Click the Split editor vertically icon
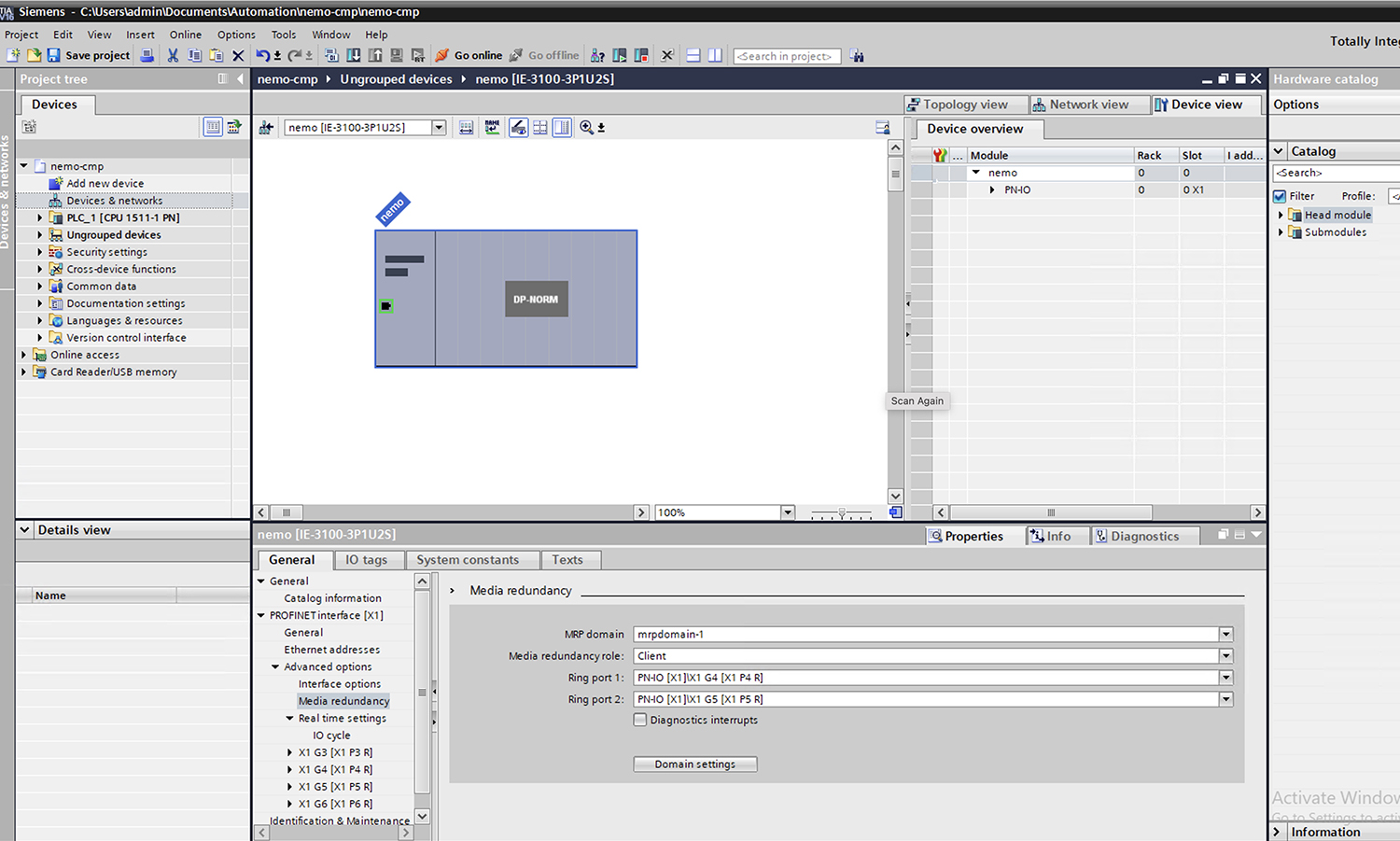1400x841 pixels. (x=715, y=55)
